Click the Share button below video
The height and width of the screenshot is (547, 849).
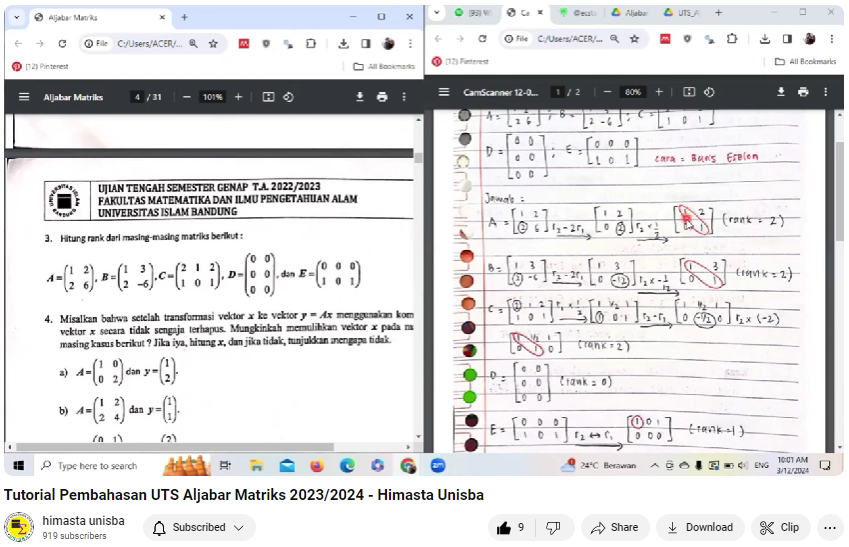(x=615, y=527)
